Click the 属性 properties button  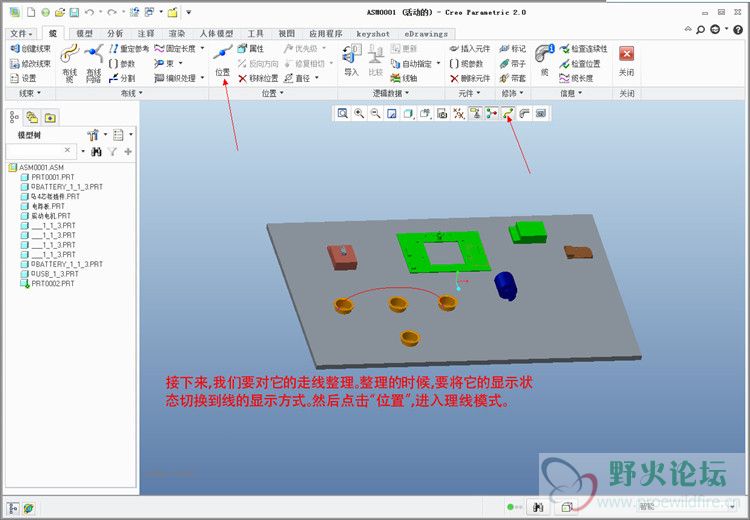(x=251, y=48)
